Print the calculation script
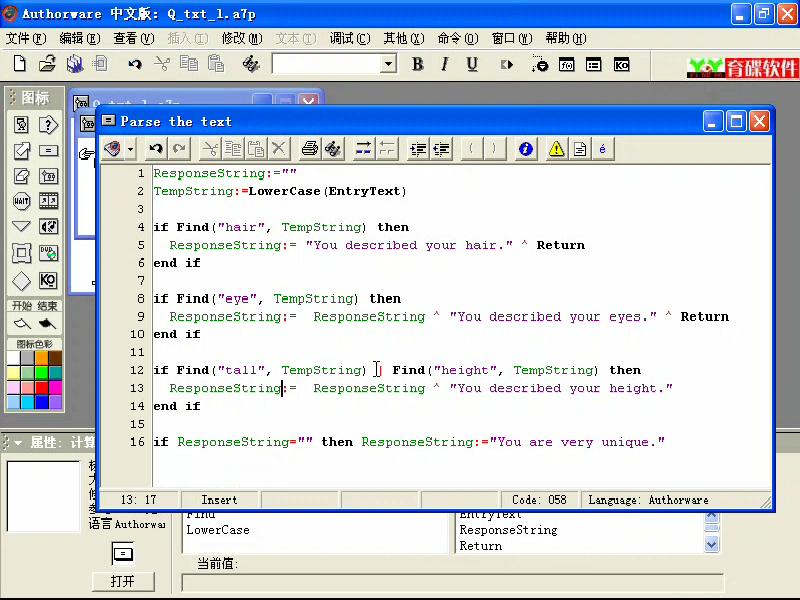Screen dimensions: 800x600 click(309, 149)
